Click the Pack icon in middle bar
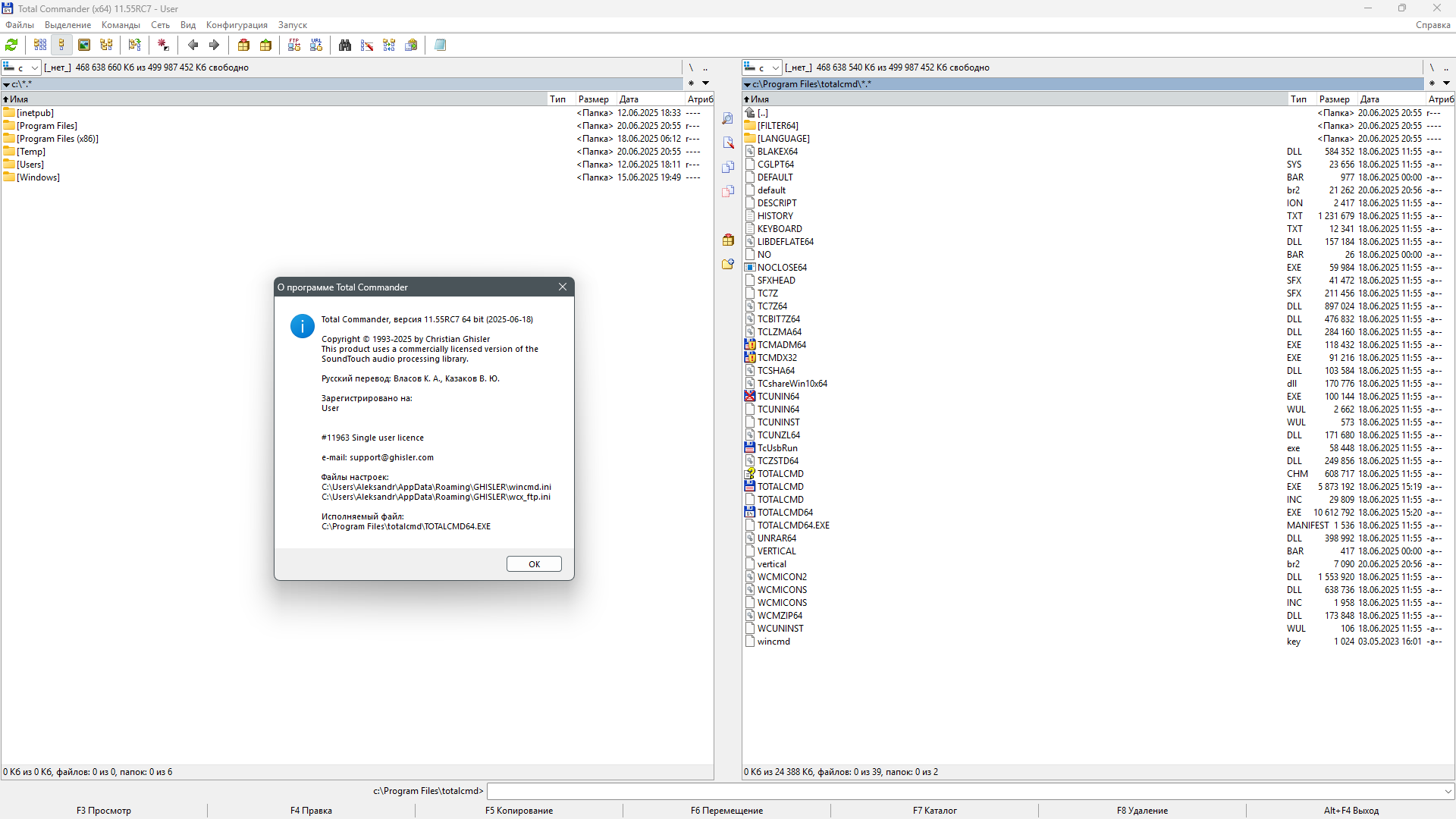 tap(728, 240)
